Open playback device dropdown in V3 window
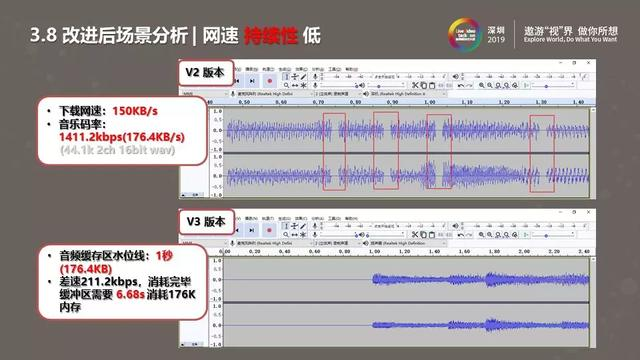The height and width of the screenshot is (360, 640). coord(407,243)
